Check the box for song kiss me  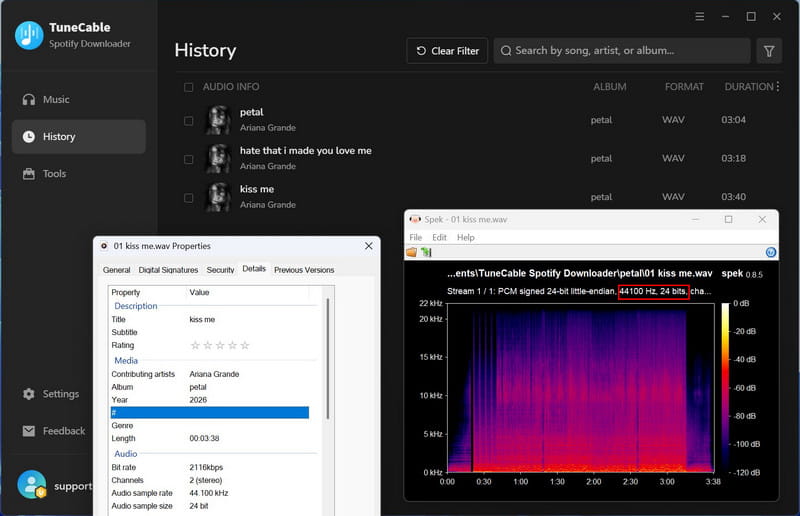click(x=189, y=198)
